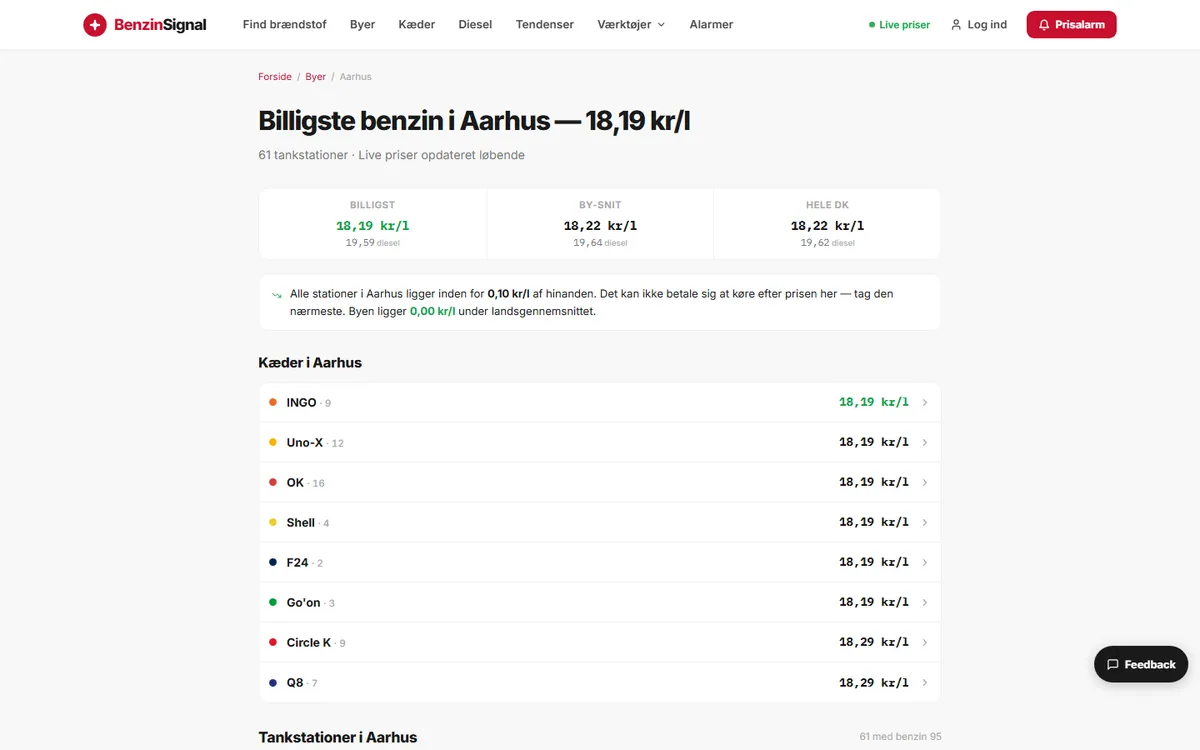The image size is (1200, 750).
Task: Click the Feedback speech bubble icon
Action: (x=1112, y=665)
